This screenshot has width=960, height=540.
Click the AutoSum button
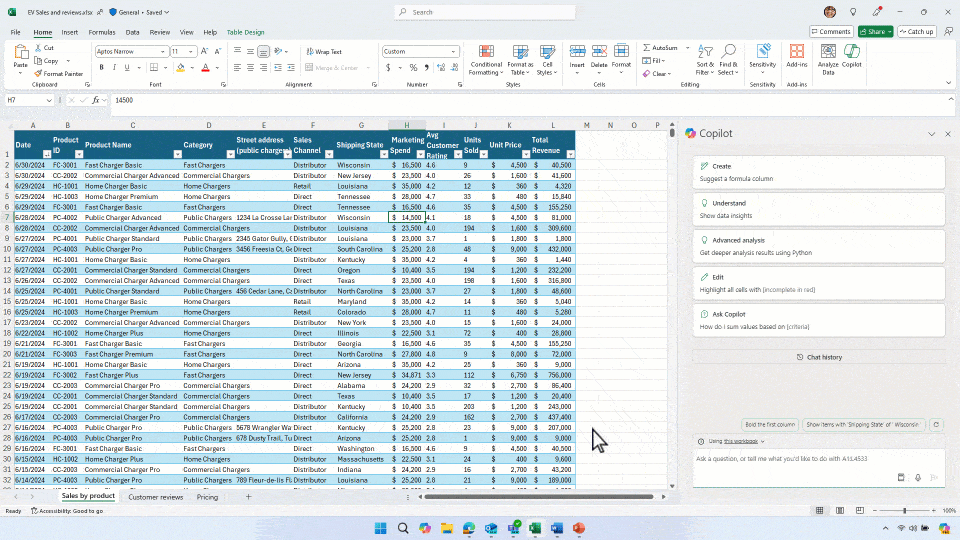(660, 48)
